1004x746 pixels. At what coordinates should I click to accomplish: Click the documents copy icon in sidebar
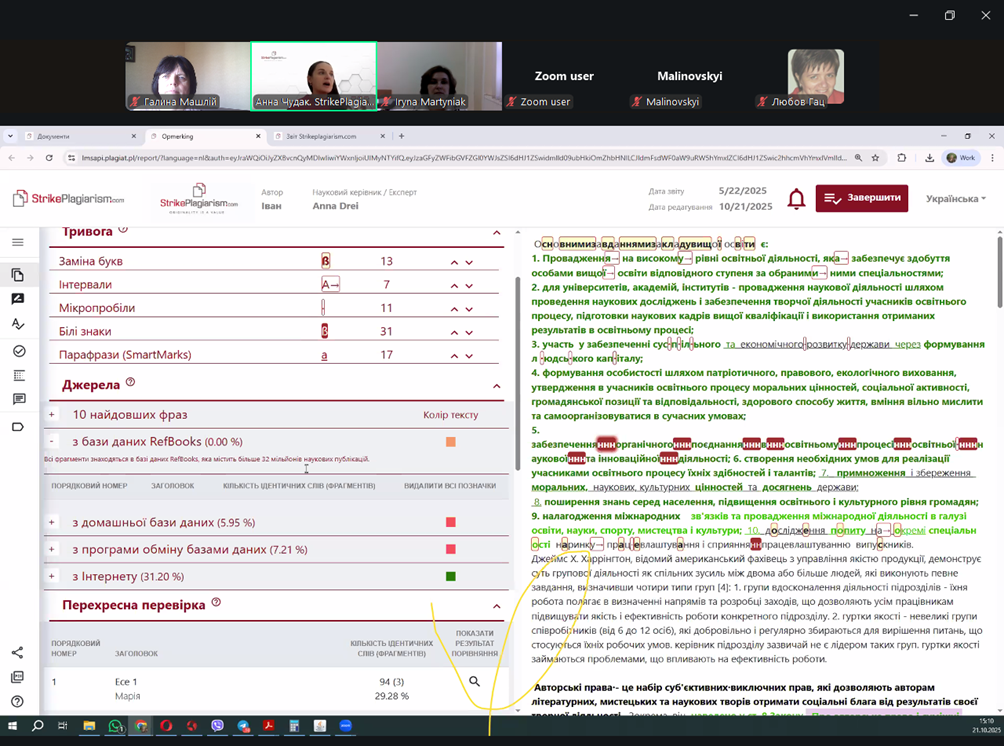coord(17,274)
